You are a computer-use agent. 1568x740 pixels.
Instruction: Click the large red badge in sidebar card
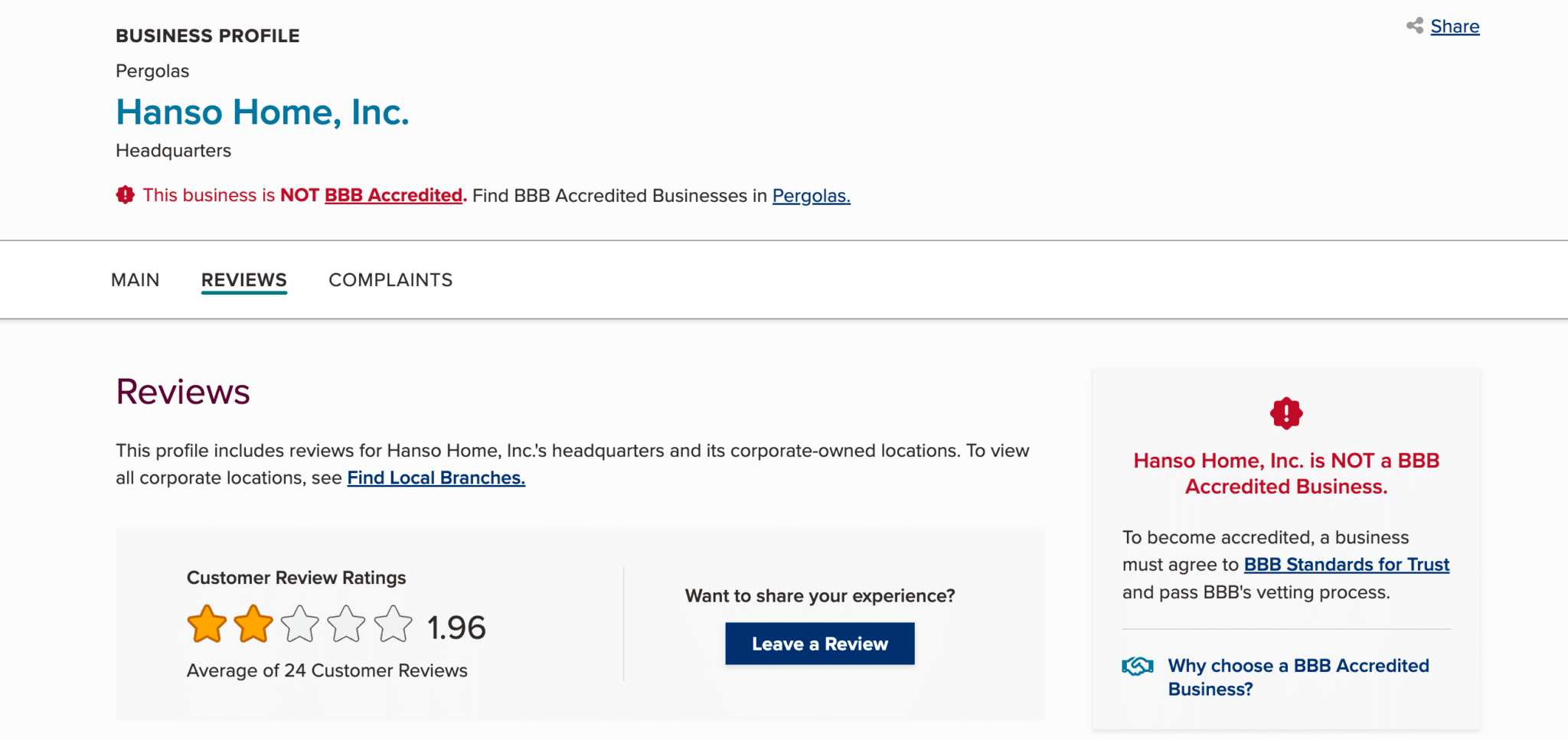[x=1286, y=413]
